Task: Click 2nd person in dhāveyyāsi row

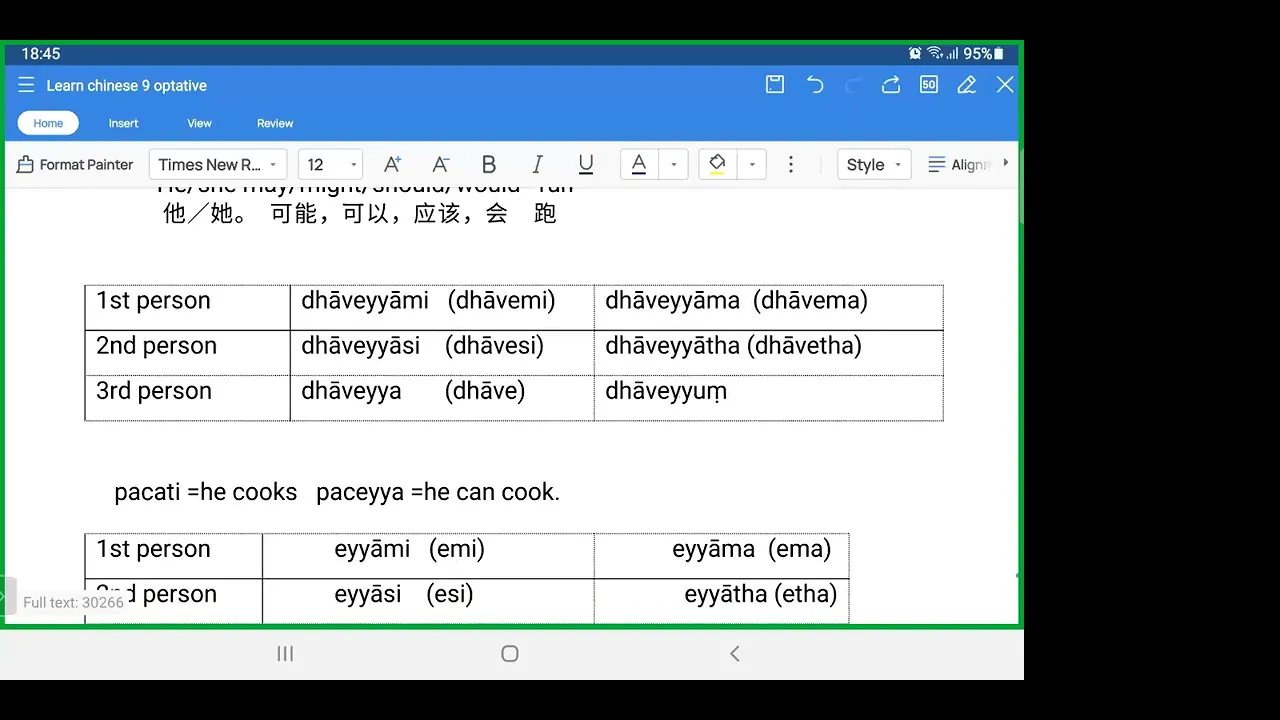Action: point(188,353)
